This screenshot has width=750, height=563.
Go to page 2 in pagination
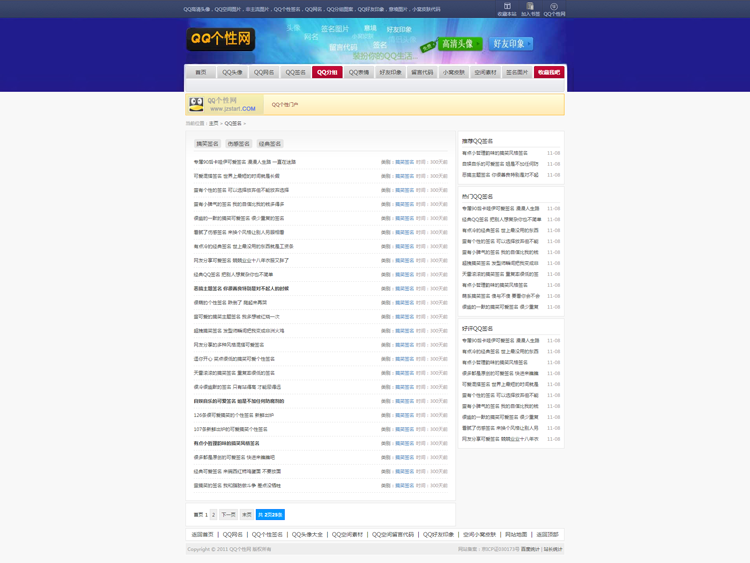click(x=213, y=515)
